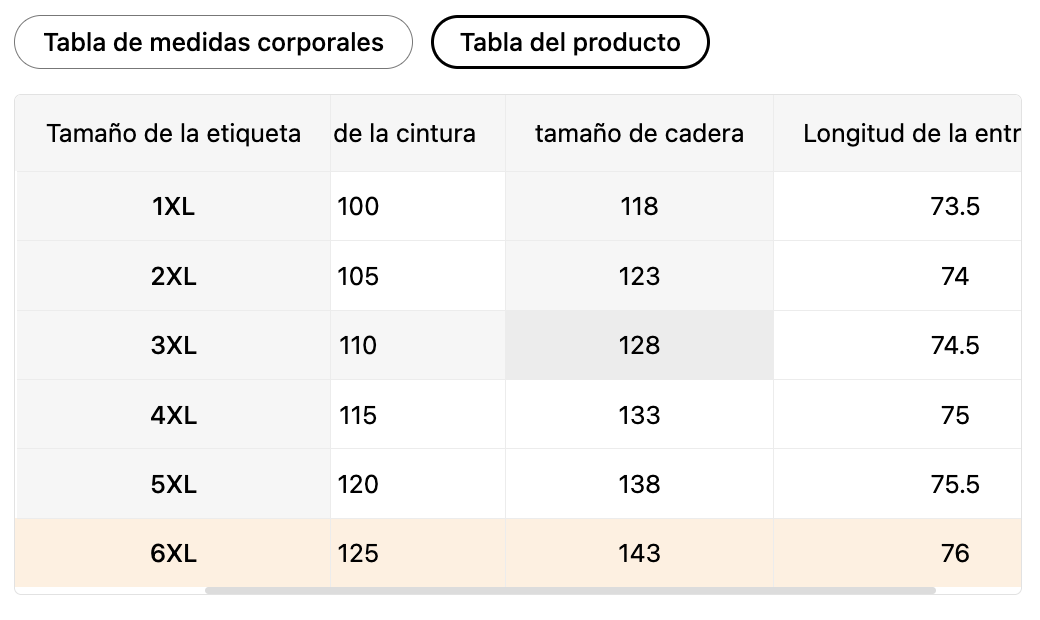Select the 3XL size row label
Screen dimensions: 1040x620
tap(173, 346)
